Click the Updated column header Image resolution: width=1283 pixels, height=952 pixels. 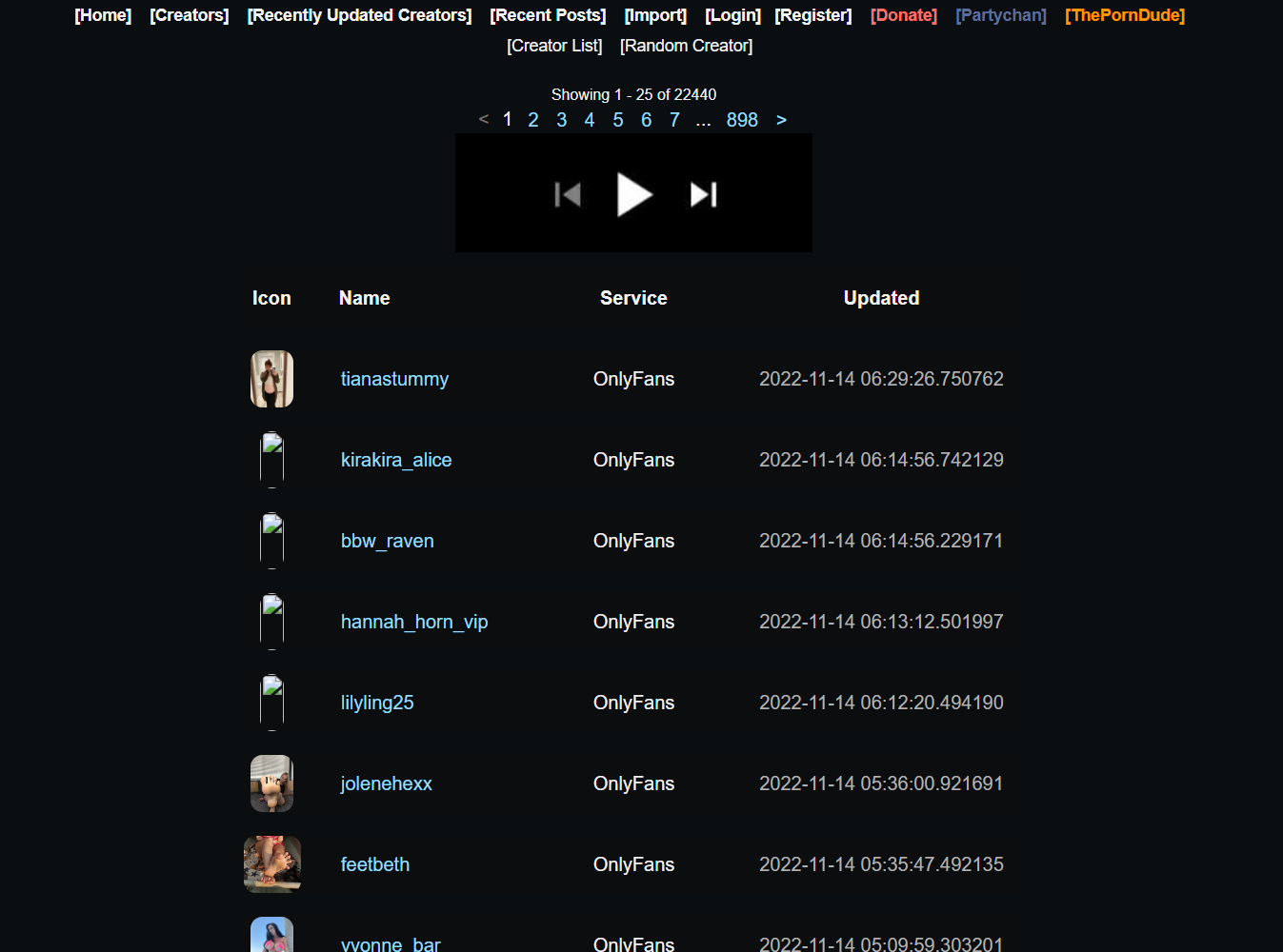click(x=882, y=298)
